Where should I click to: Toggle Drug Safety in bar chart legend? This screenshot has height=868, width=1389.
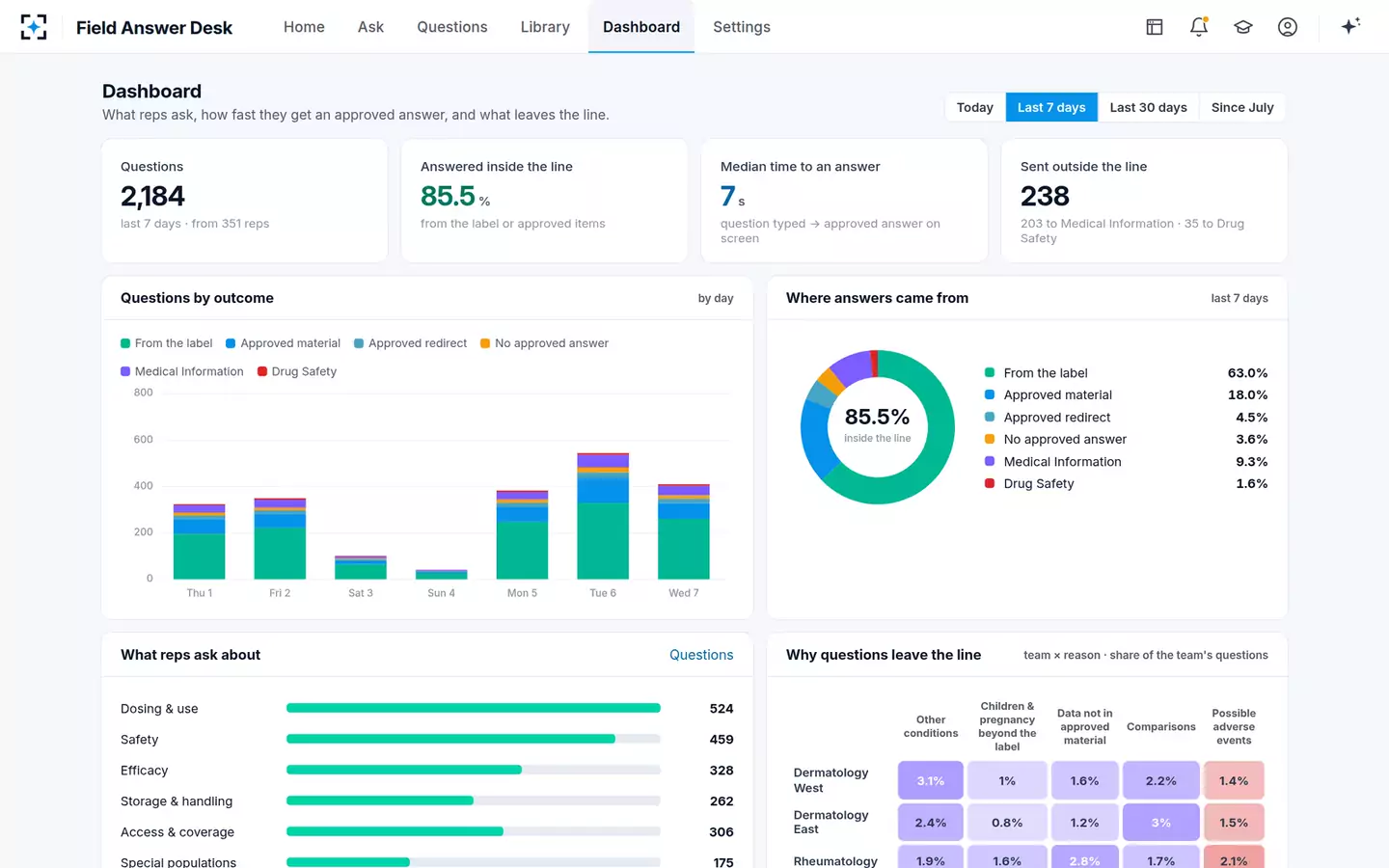(297, 371)
